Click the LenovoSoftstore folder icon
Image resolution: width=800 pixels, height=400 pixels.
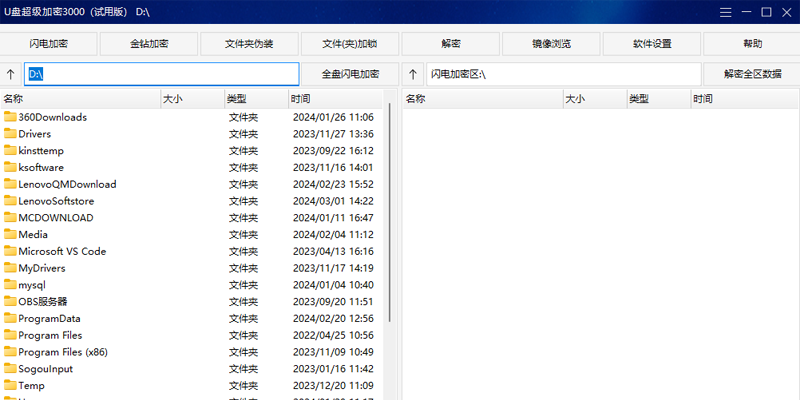tap(10, 201)
